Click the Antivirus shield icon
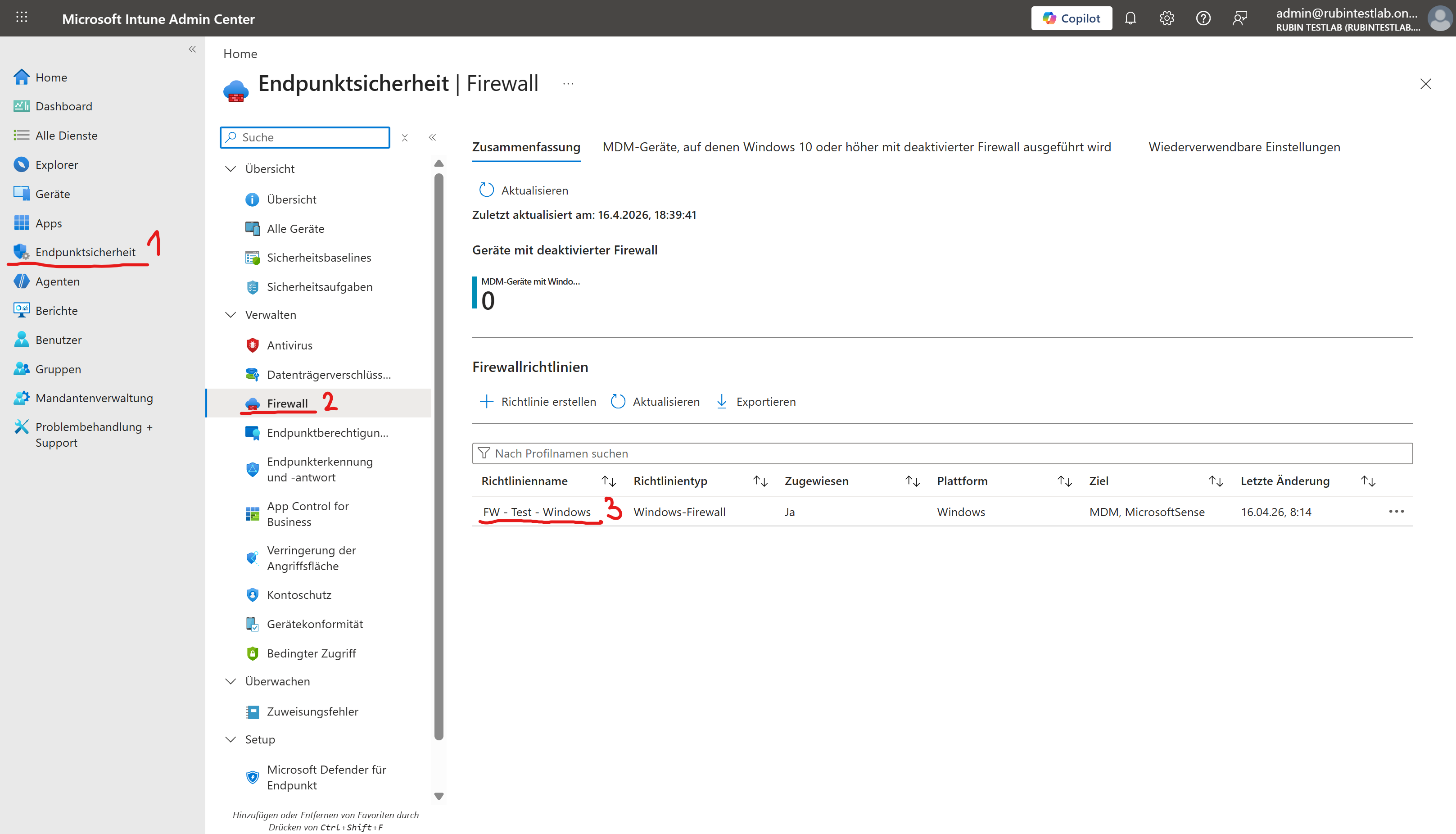 [x=253, y=345]
